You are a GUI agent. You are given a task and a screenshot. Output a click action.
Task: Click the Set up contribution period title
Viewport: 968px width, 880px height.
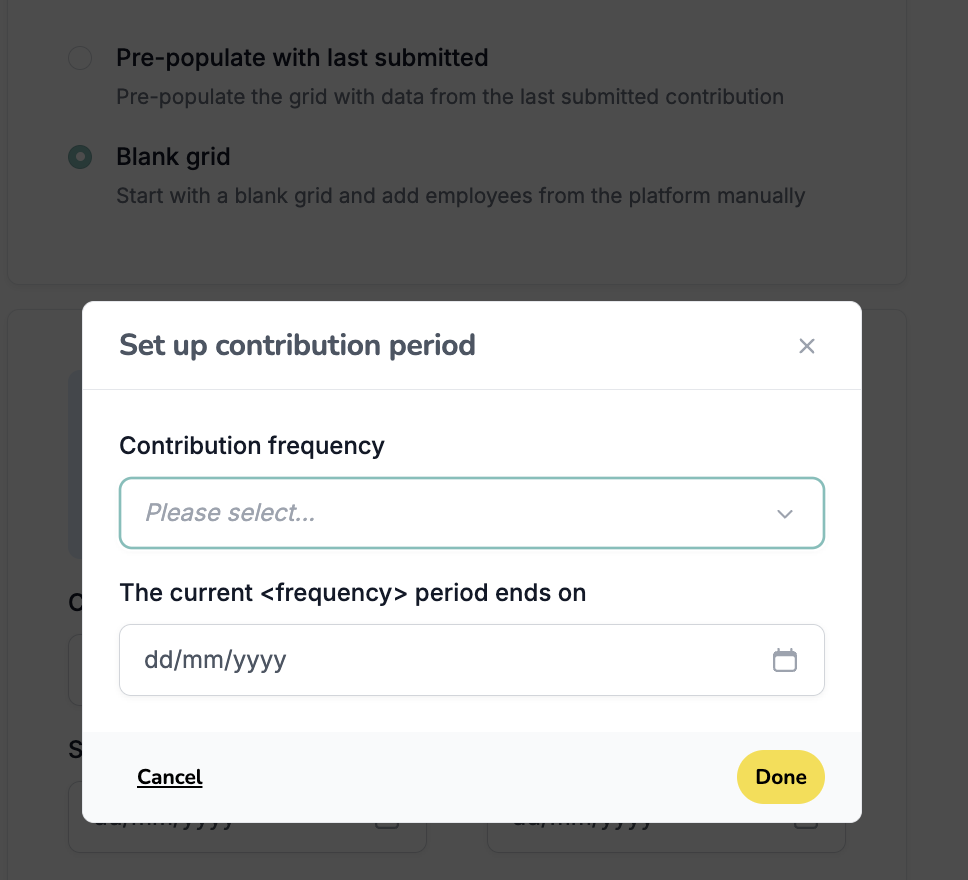pos(297,345)
